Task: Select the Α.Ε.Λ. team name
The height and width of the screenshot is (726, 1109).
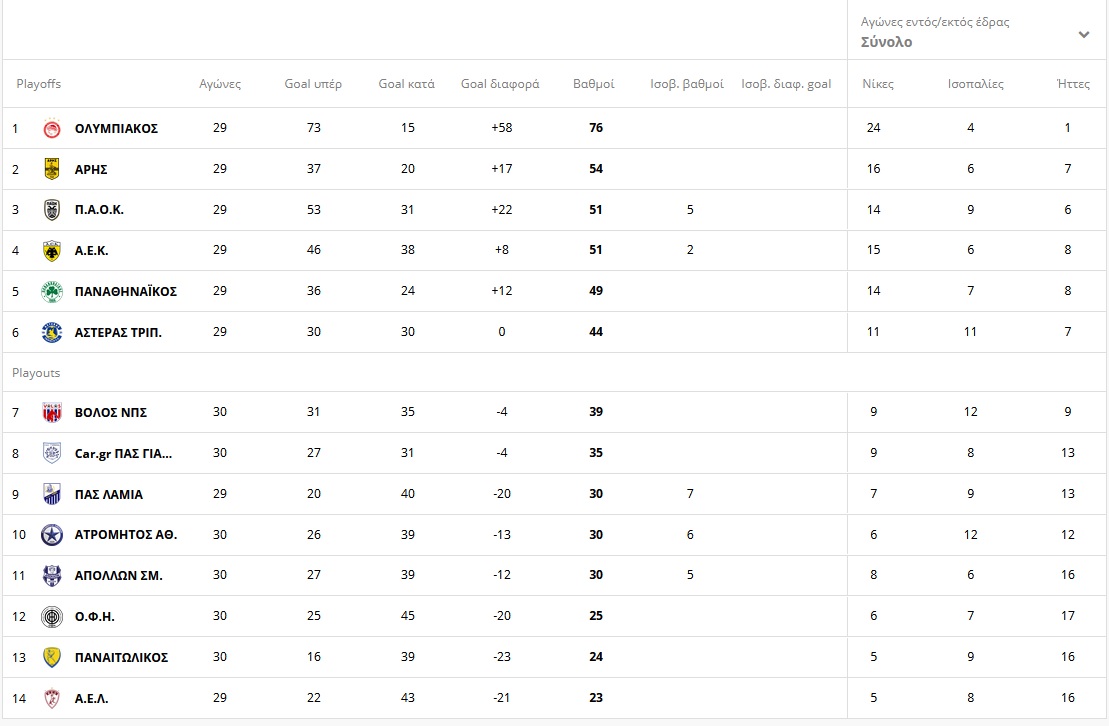Action: (91, 698)
